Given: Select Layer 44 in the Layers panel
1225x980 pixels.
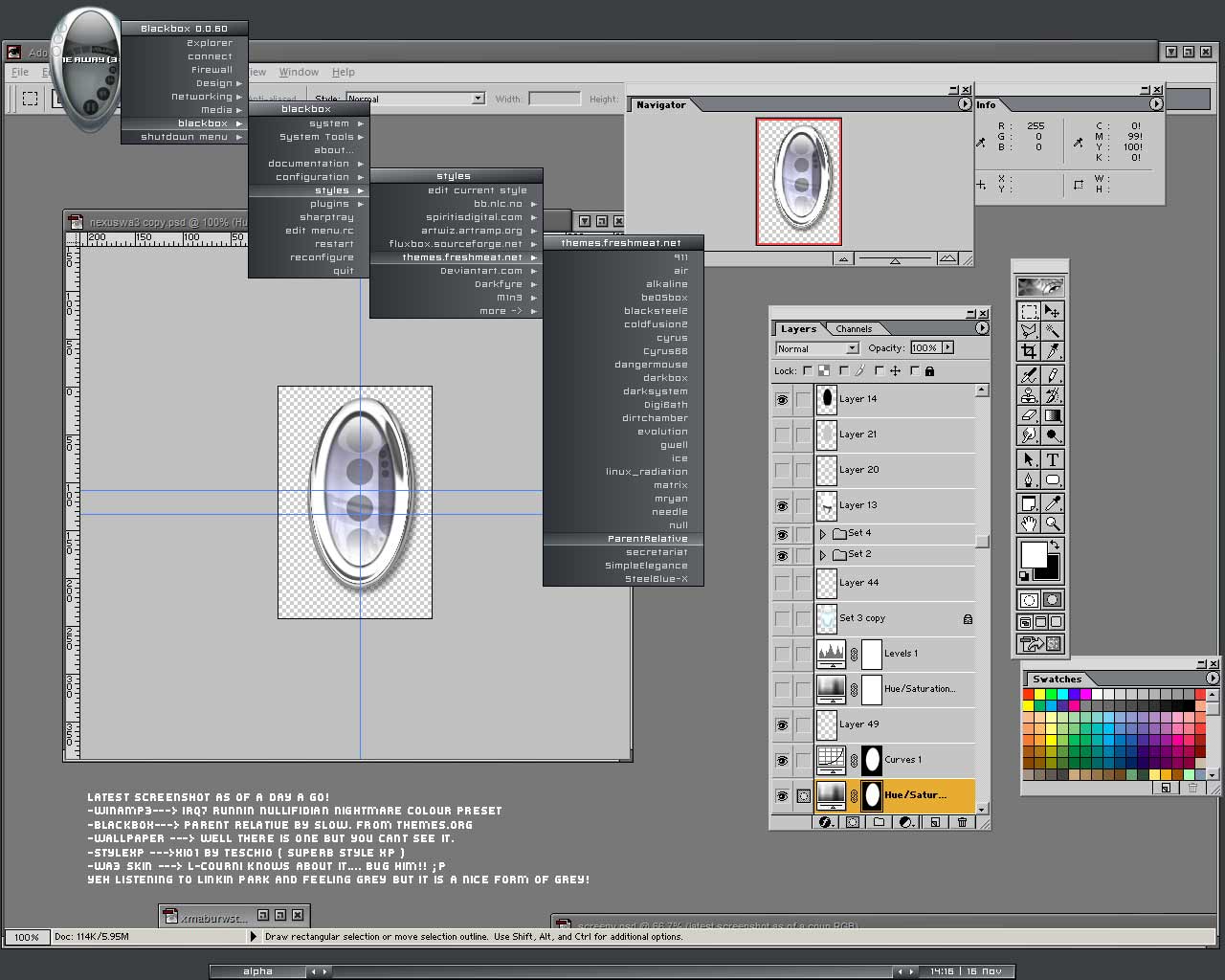Looking at the screenshot, I should coord(896,583).
